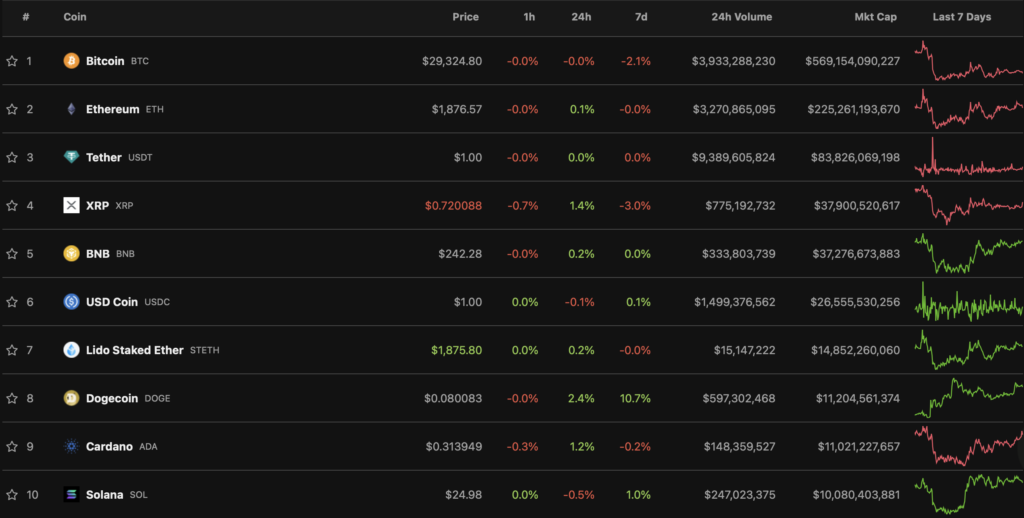Click the BNB coin logo
This screenshot has width=1024, height=518.
point(71,253)
